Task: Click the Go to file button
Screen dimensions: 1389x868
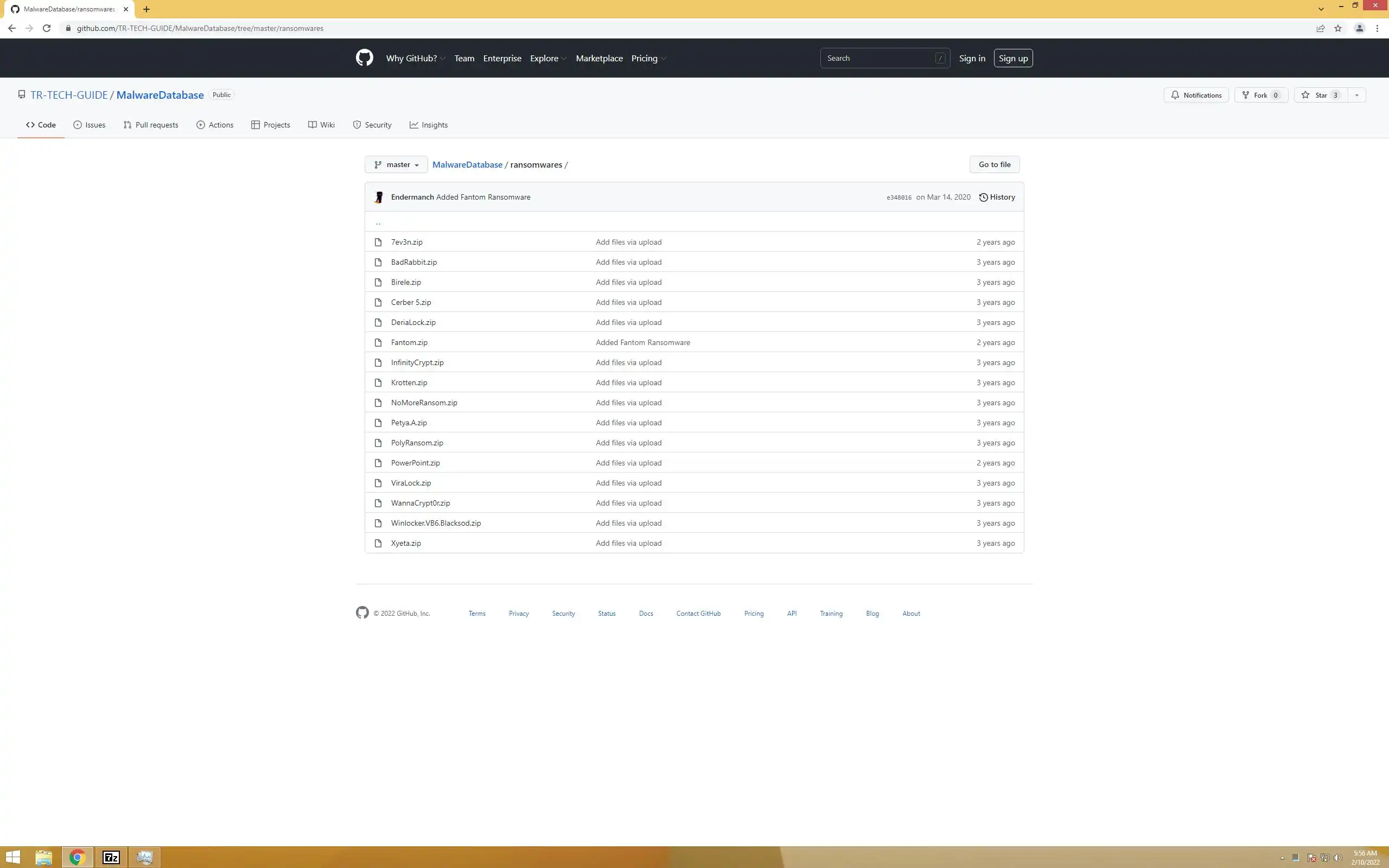Action: tap(994, 165)
